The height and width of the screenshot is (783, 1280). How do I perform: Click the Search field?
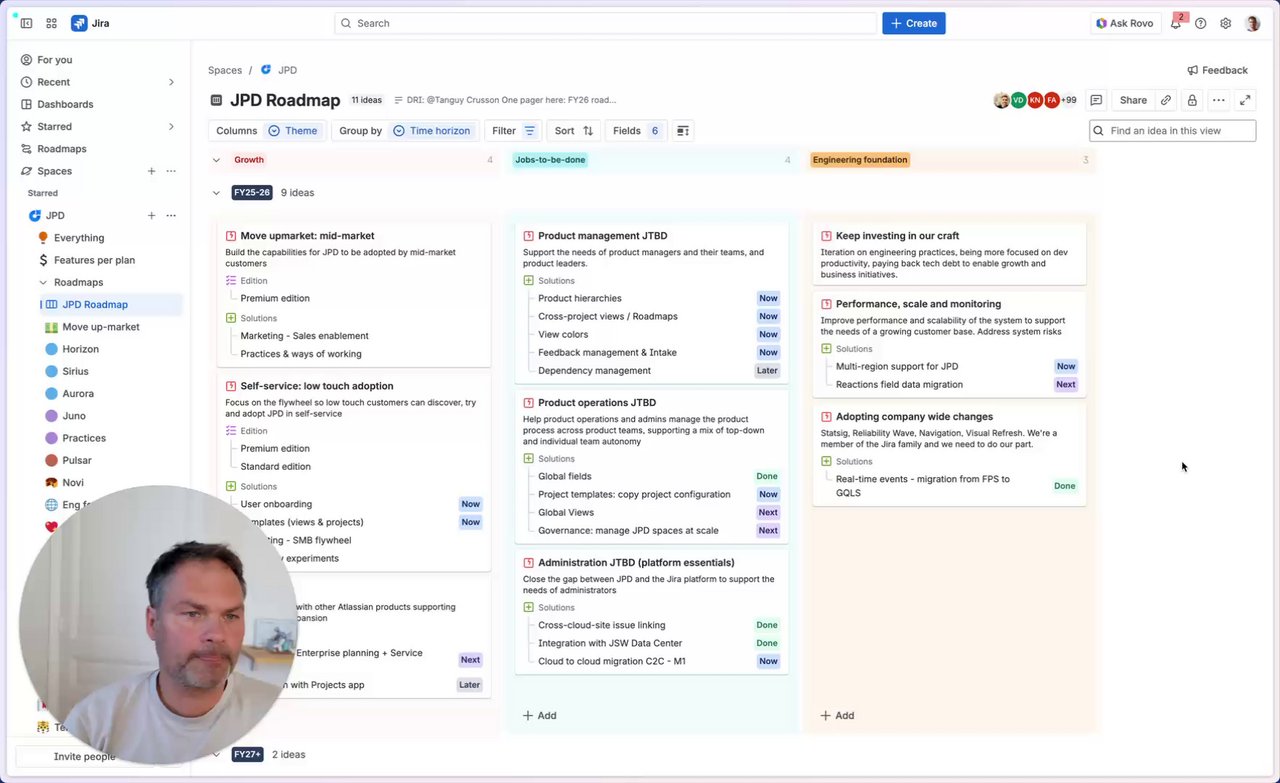tap(606, 23)
